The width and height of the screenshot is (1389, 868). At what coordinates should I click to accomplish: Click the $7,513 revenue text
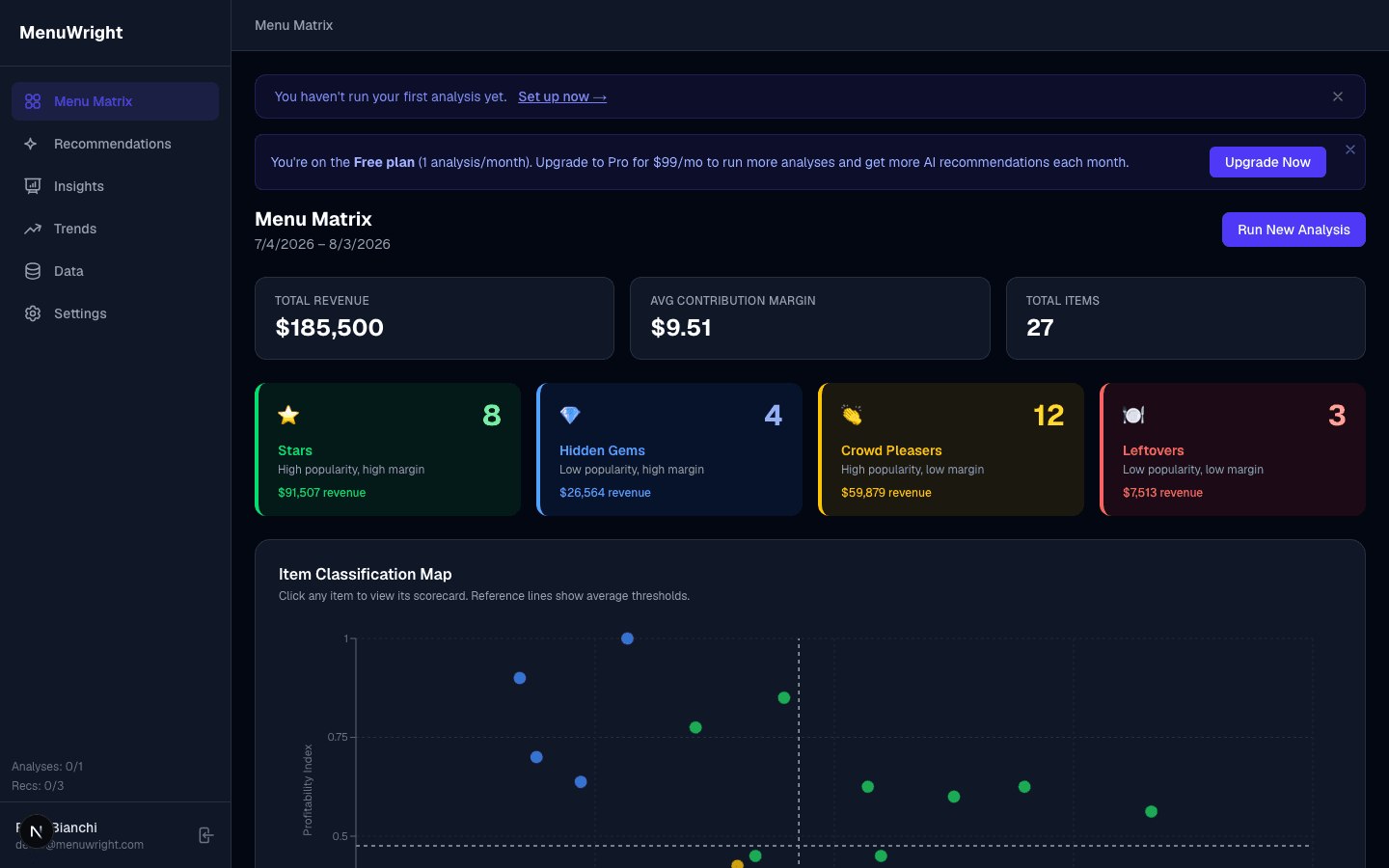[x=1162, y=493]
